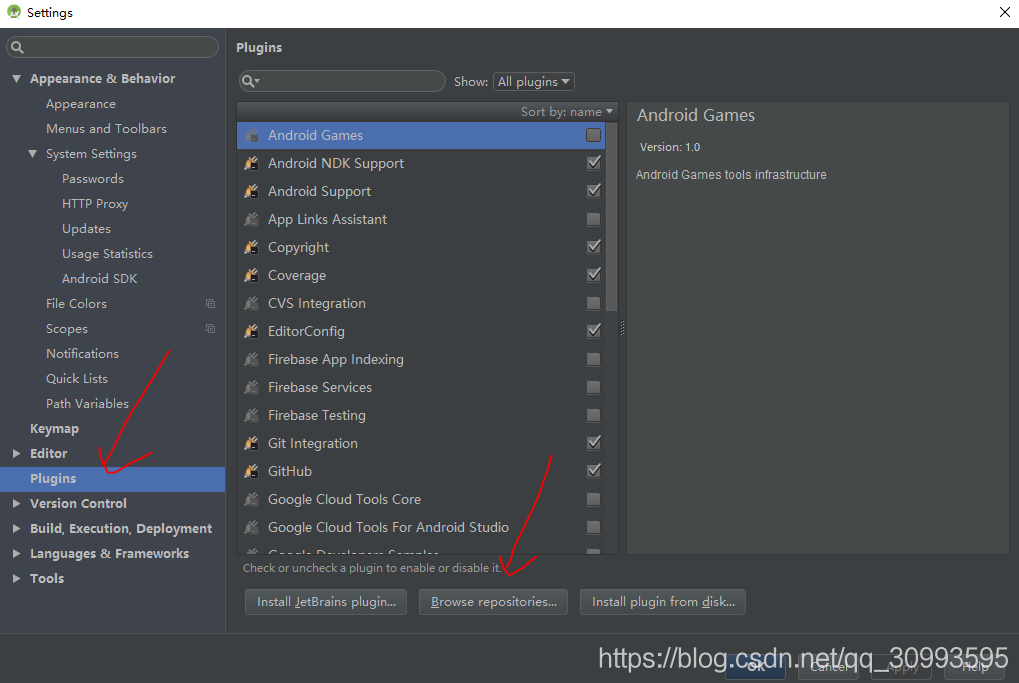Image resolution: width=1019 pixels, height=683 pixels.
Task: Click the plugin search magnifier icon
Action: tap(250, 81)
